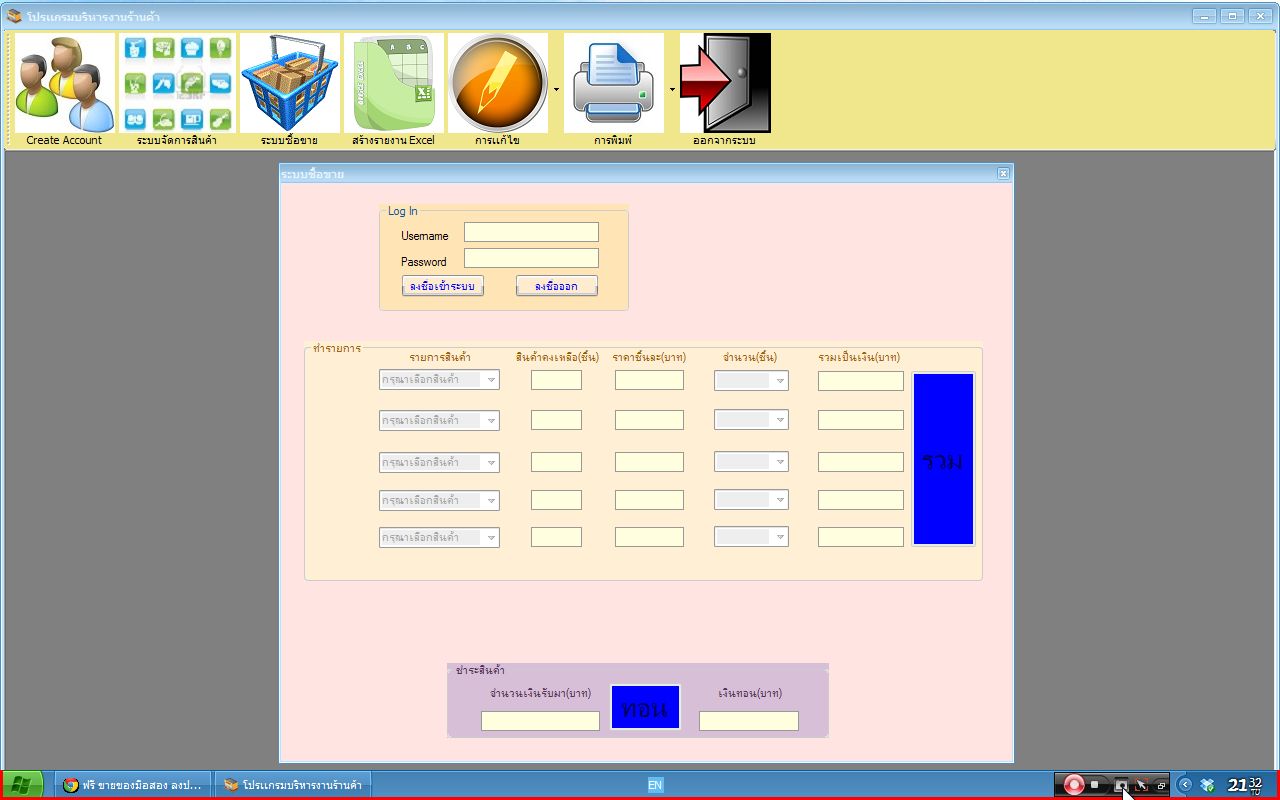Click the EN language indicator
Screen dimensions: 1280x800
click(x=655, y=785)
